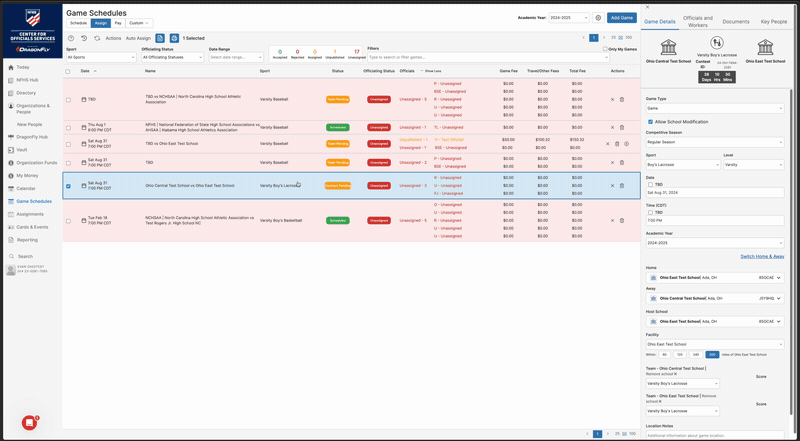Viewport: 800px width, 441px height.
Task: Open the chat support bubble icon
Action: [31, 422]
